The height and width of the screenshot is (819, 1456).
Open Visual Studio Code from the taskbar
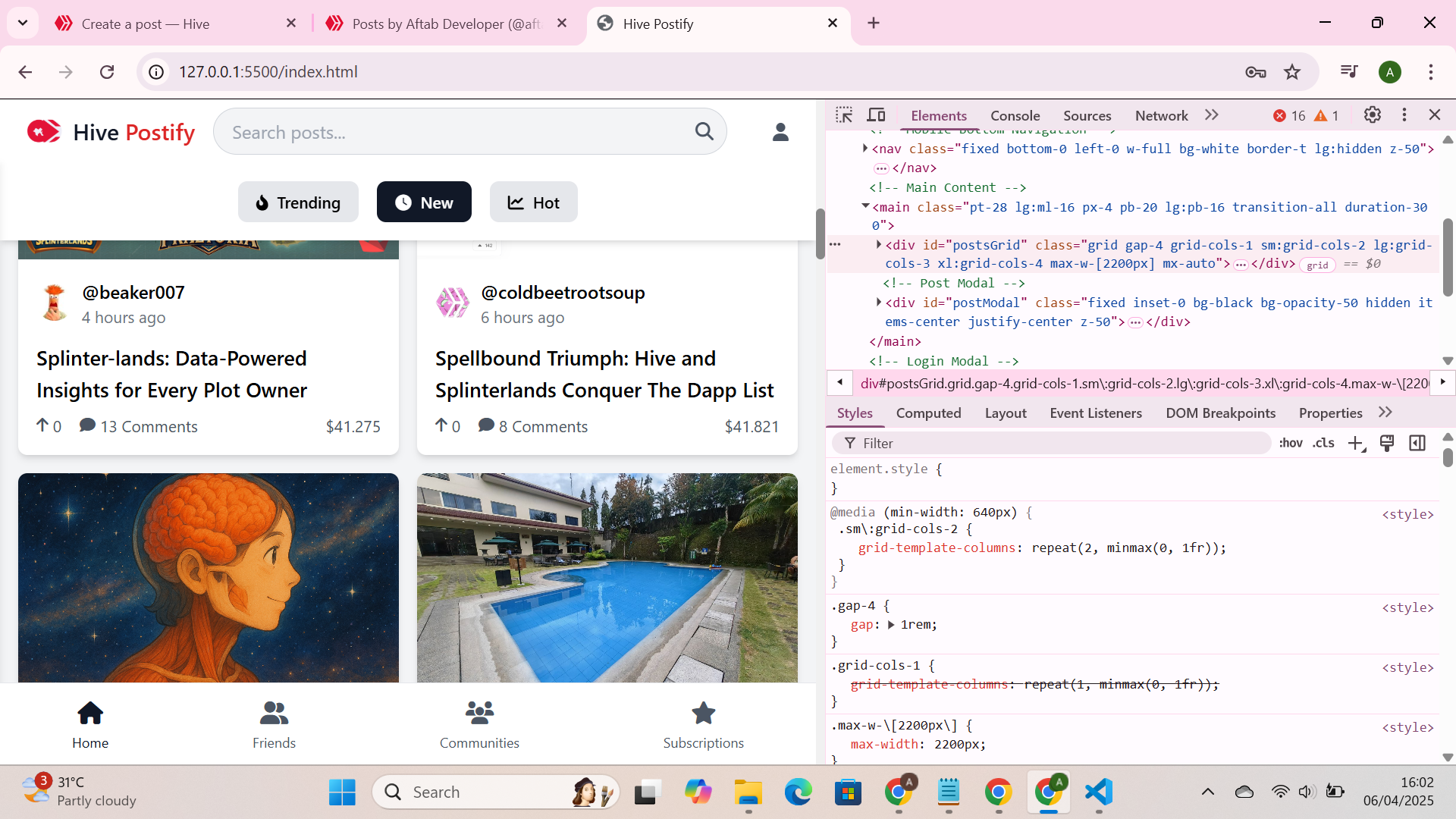tap(1099, 792)
